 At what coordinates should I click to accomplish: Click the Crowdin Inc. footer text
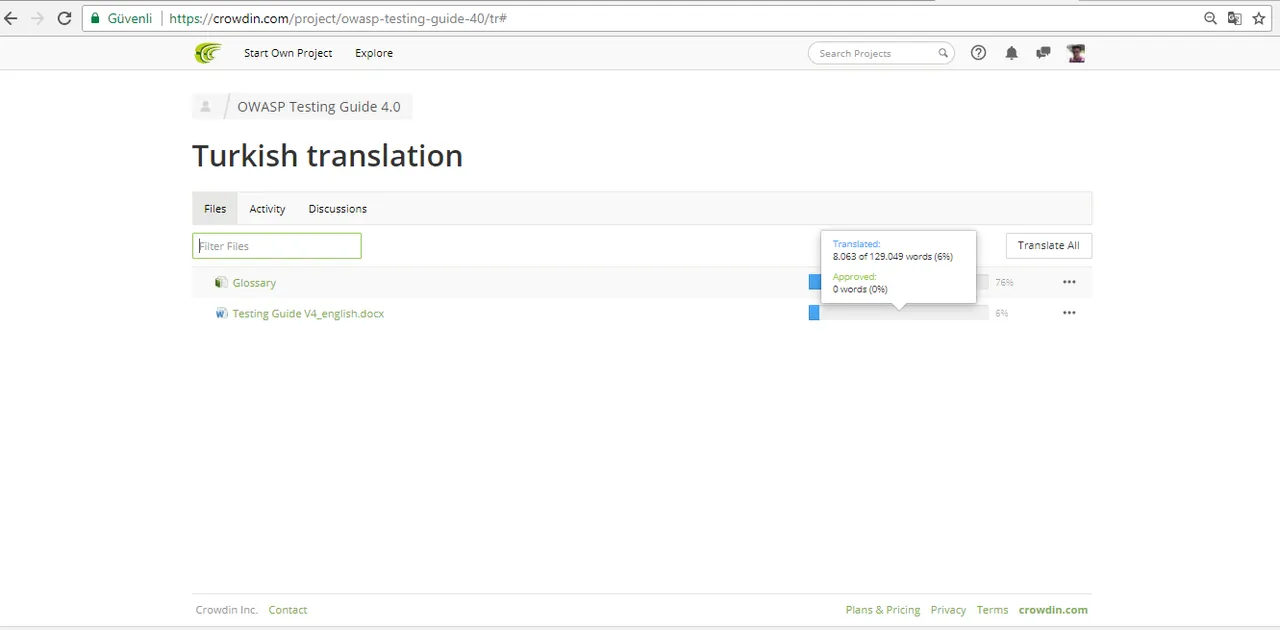[226, 610]
